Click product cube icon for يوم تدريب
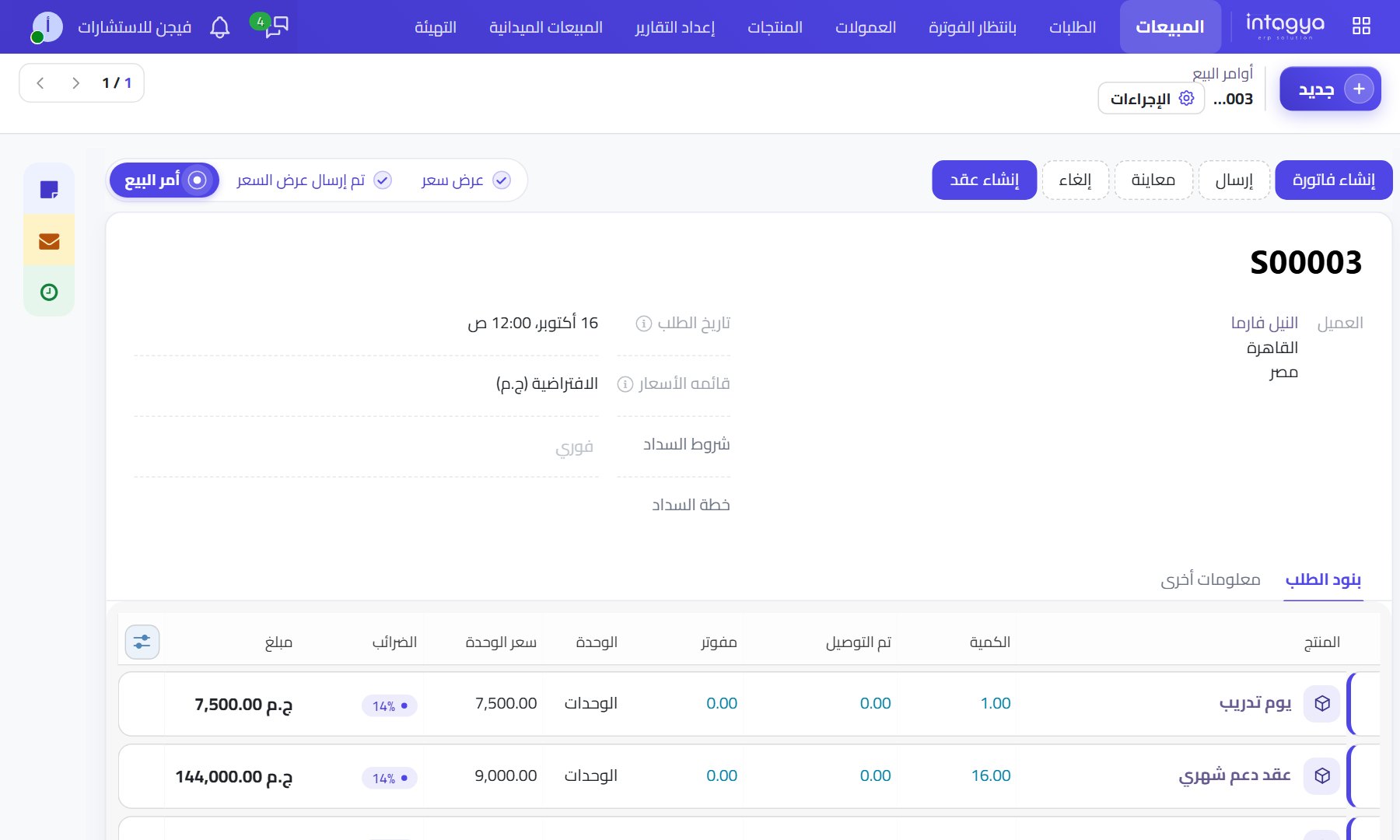The image size is (1400, 840). 1321,704
